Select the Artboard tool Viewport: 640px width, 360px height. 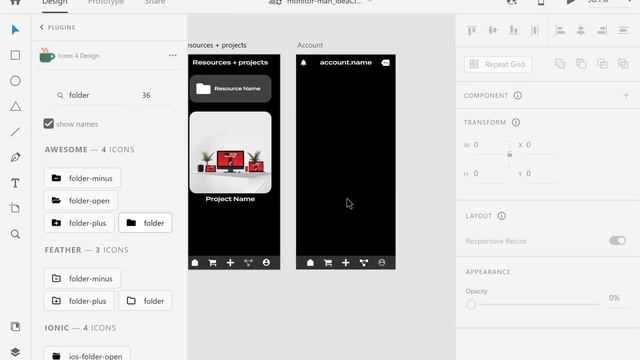click(16, 208)
